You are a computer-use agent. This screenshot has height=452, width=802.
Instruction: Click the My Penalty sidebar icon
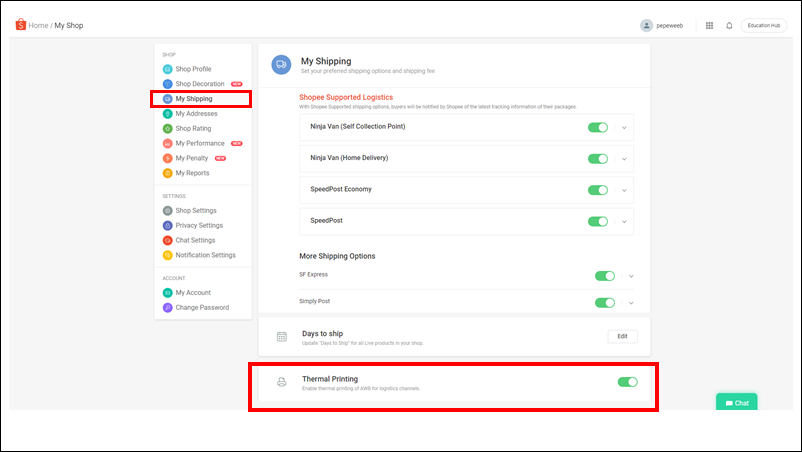point(167,158)
